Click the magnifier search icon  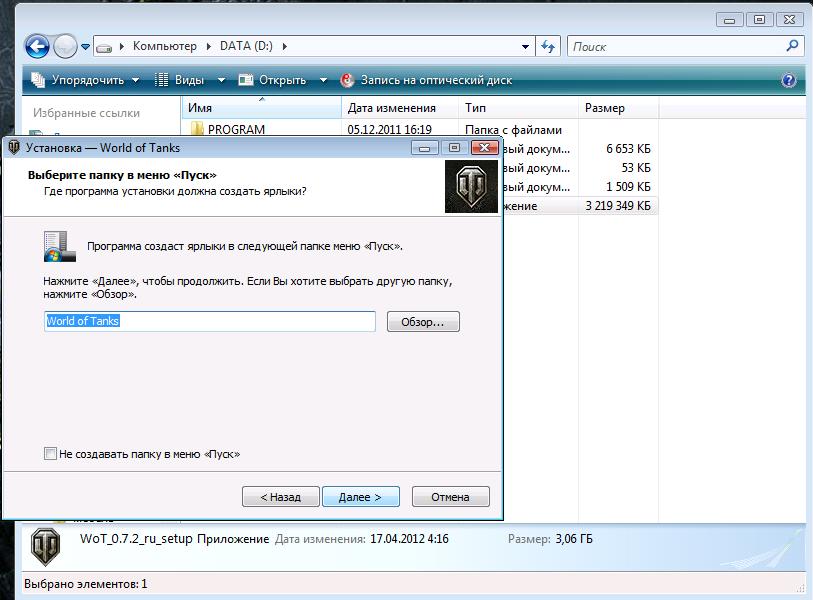click(792, 46)
